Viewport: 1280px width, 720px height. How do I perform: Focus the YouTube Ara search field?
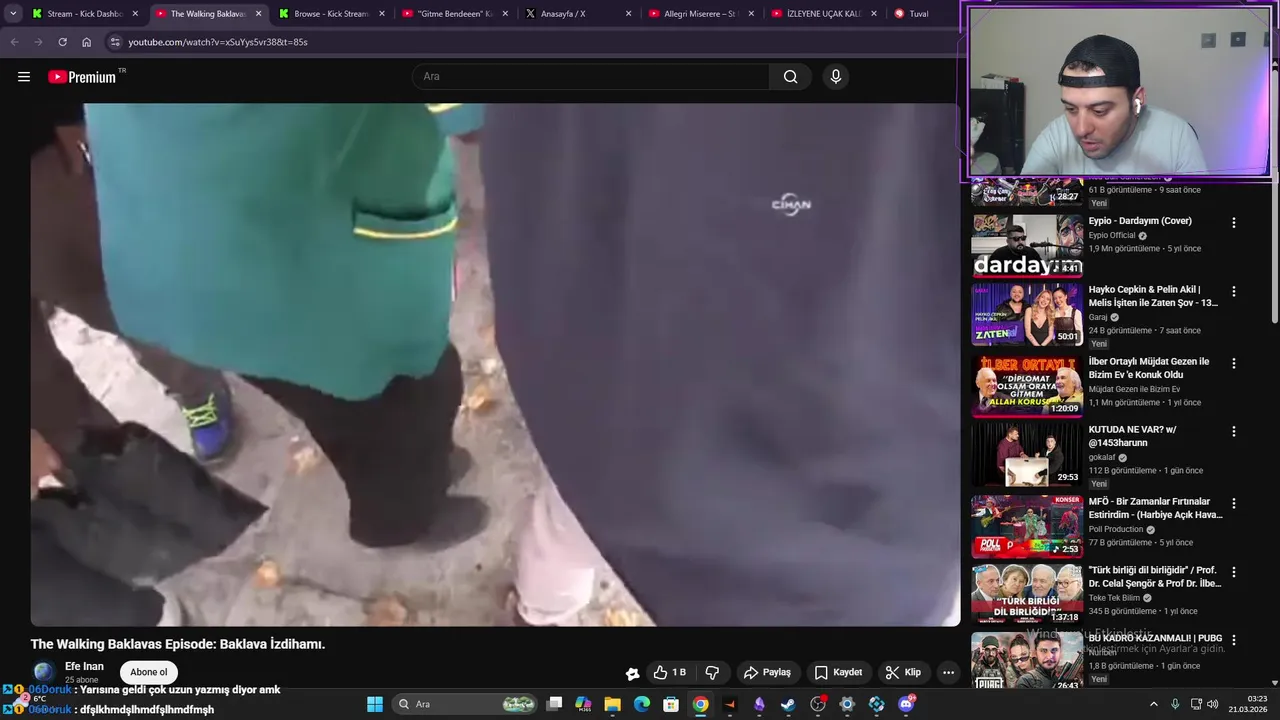590,77
